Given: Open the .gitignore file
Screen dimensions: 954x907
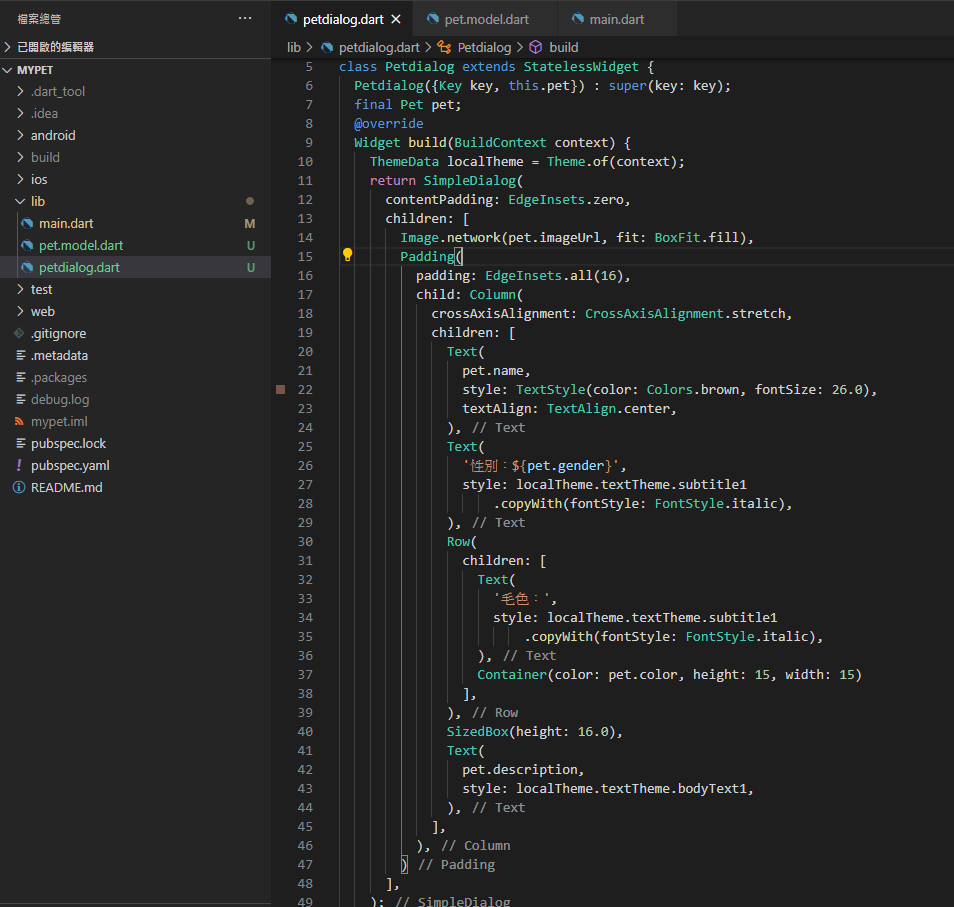Looking at the screenshot, I should (58, 333).
